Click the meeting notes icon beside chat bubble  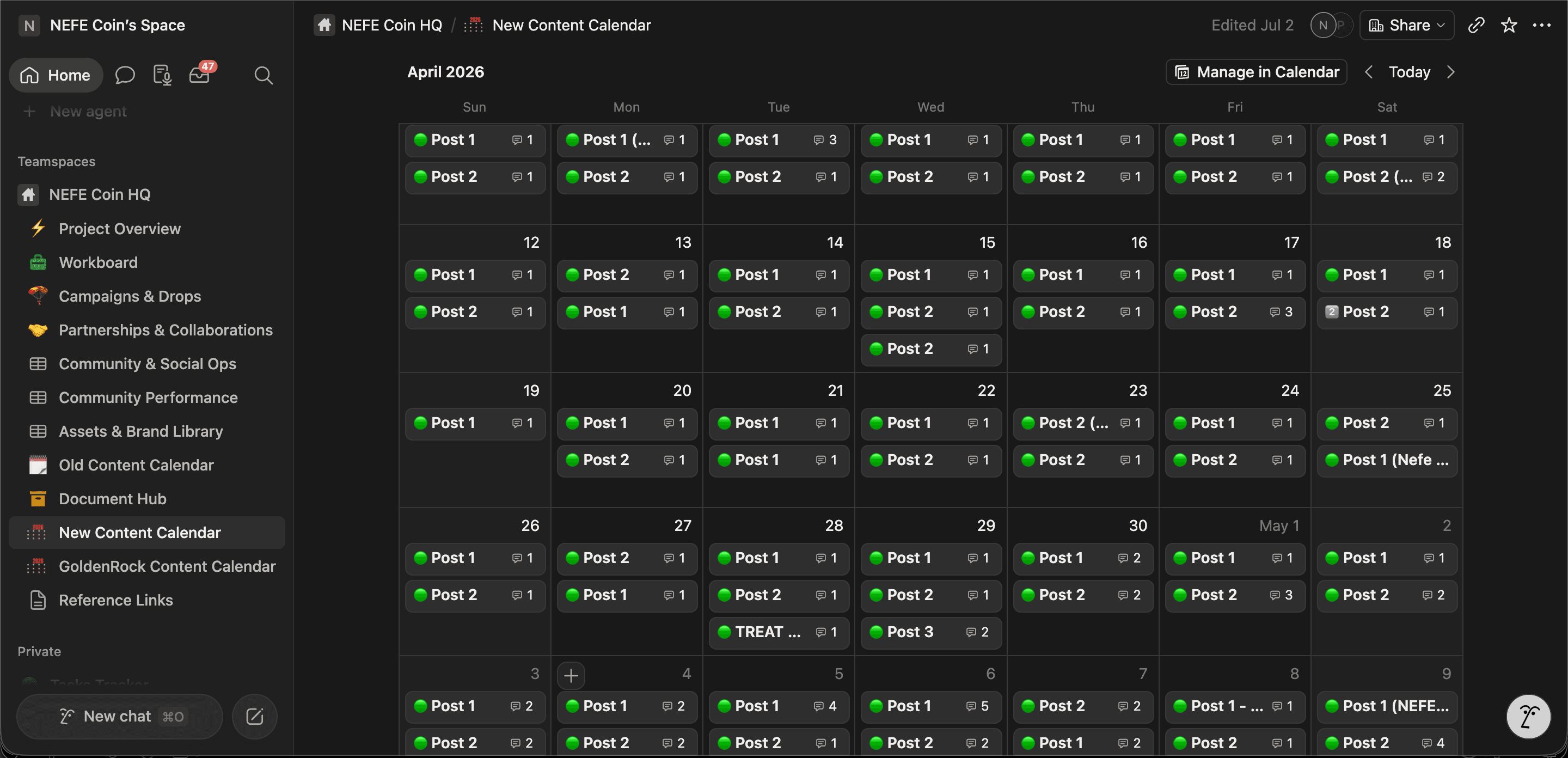(162, 76)
